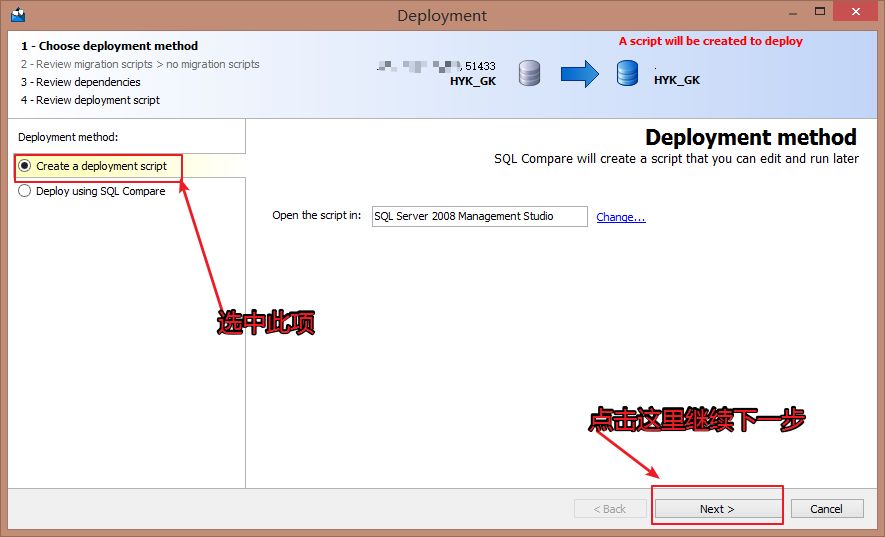Click the disabled < Back button
The width and height of the screenshot is (885, 537).
[x=610, y=509]
